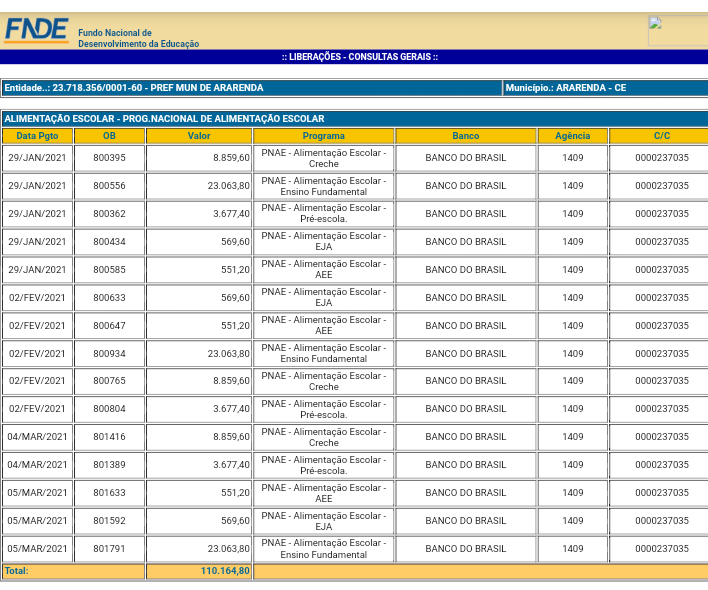Select OB number 801791
The image size is (708, 590).
(109, 549)
